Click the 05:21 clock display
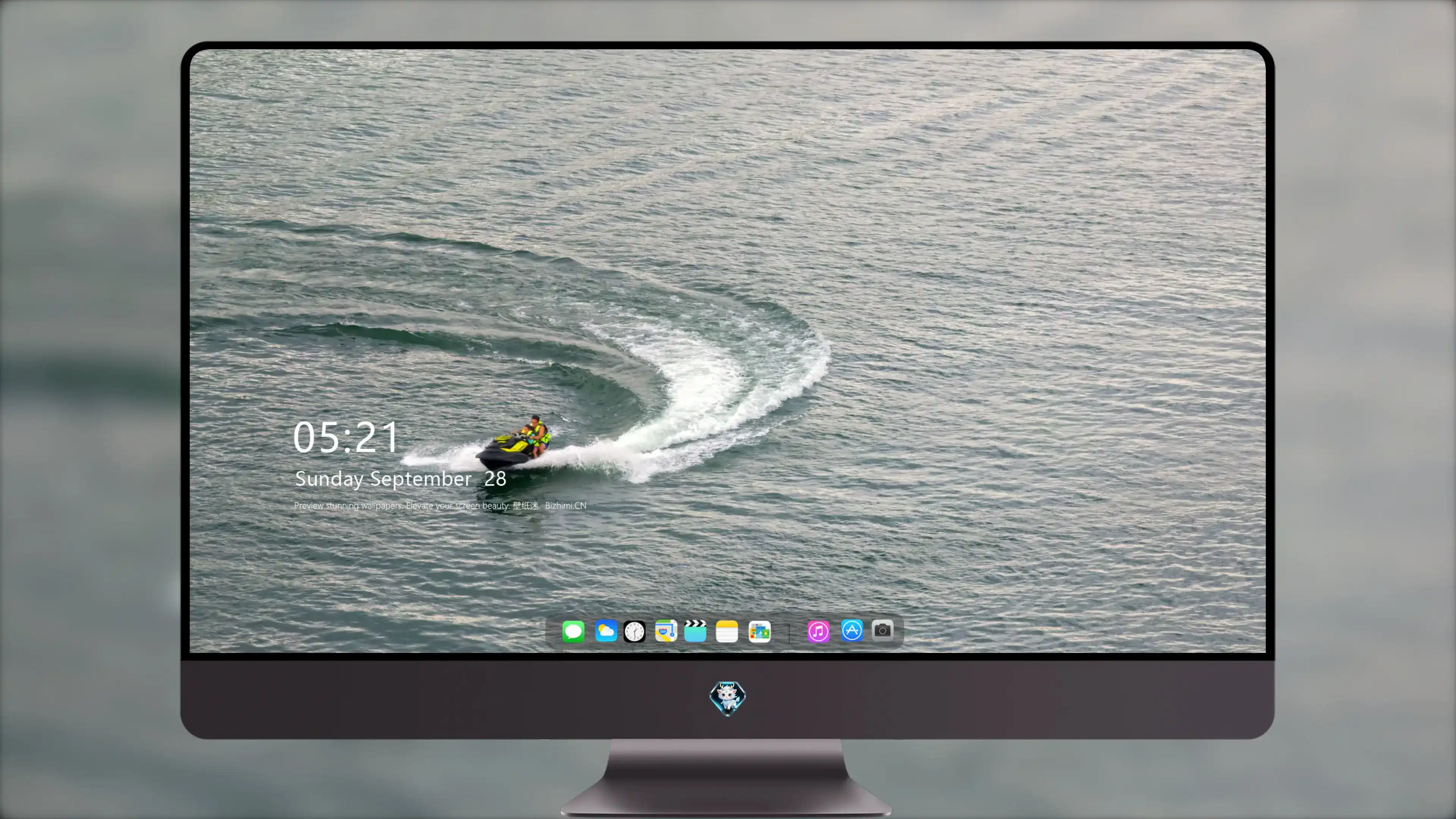1456x819 pixels. [346, 438]
